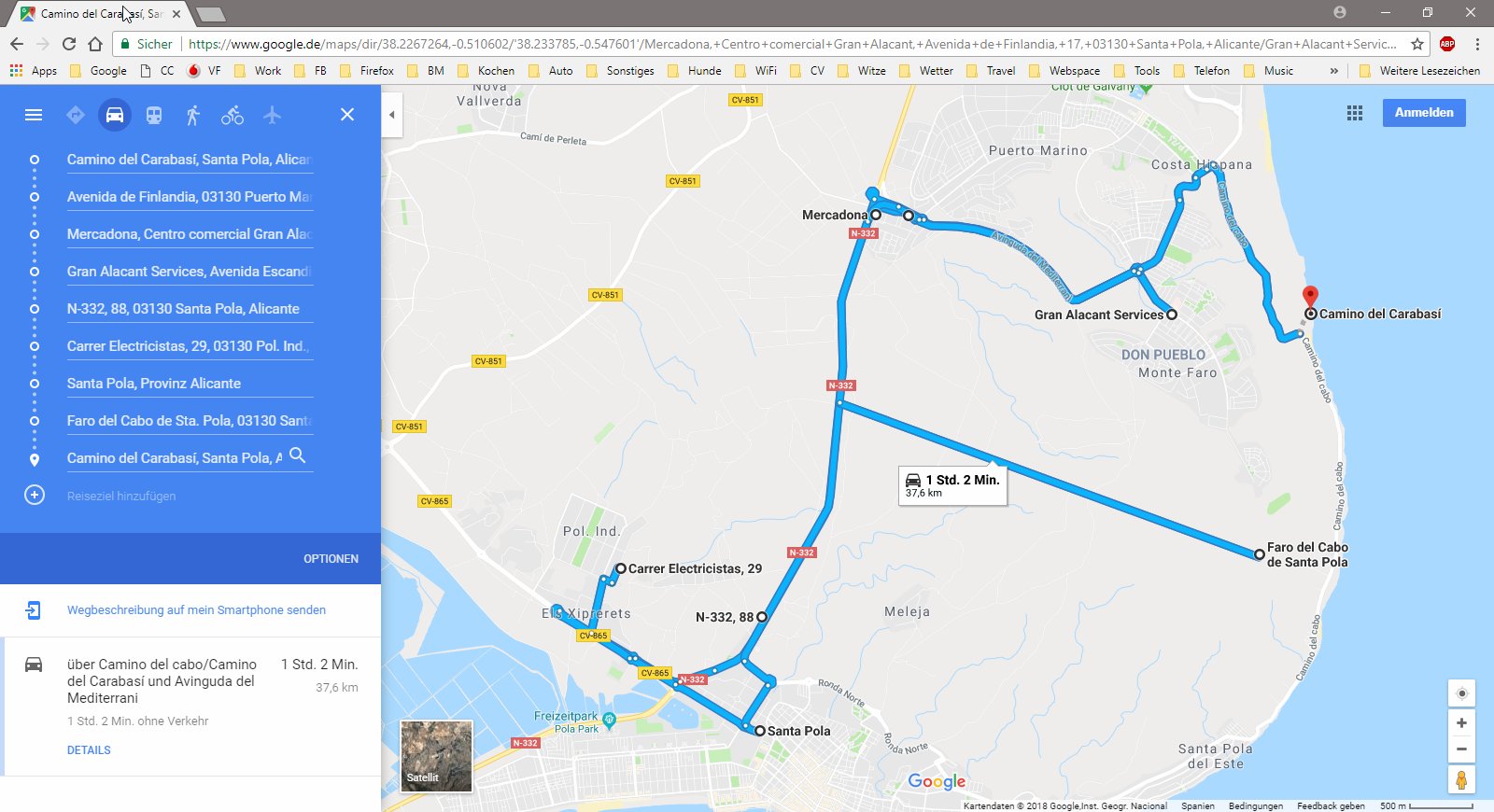Select the public transit mode icon
Screen dimensions: 1494x812
154,115
